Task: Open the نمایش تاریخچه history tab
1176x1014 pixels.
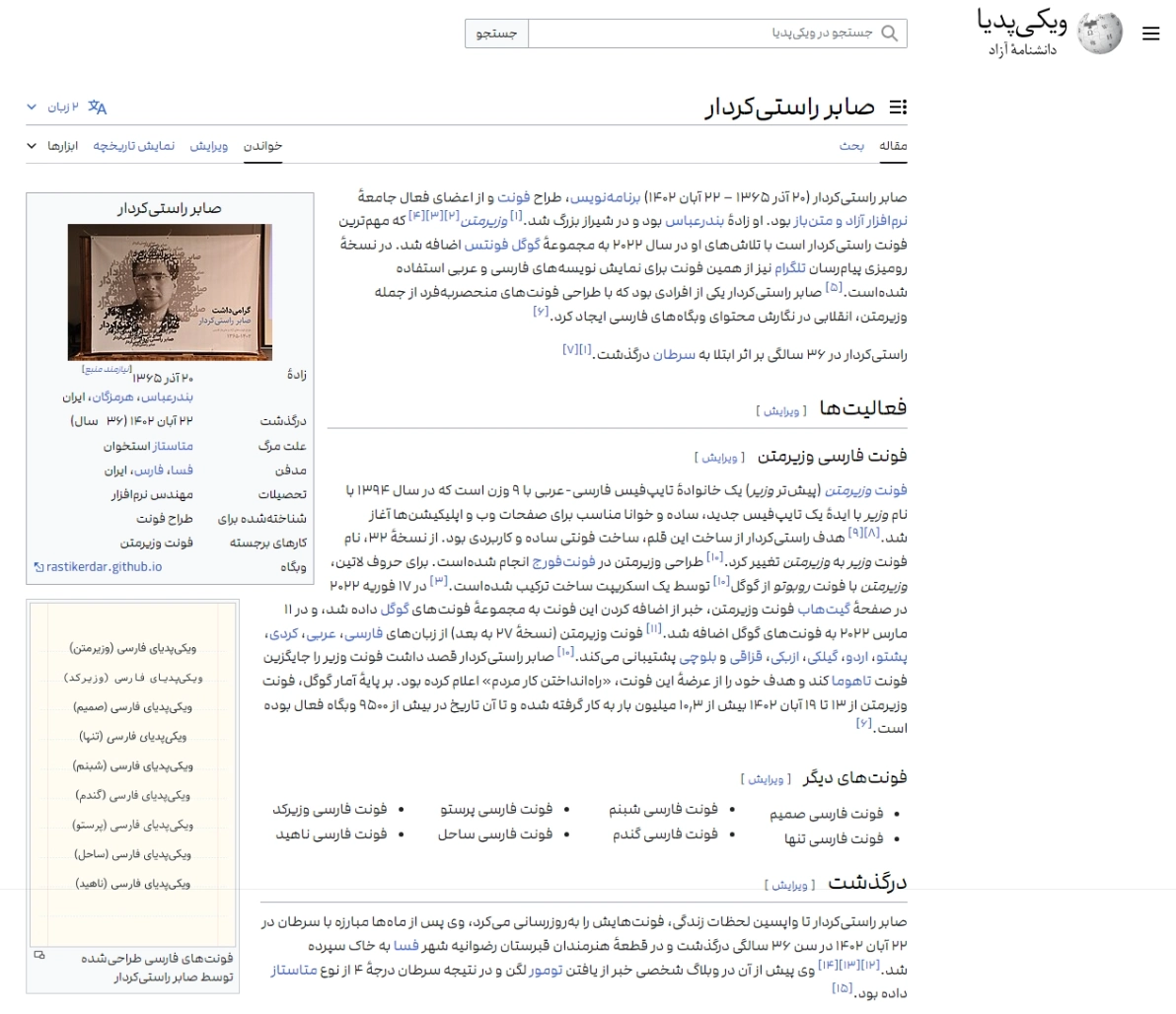Action: pos(133,146)
